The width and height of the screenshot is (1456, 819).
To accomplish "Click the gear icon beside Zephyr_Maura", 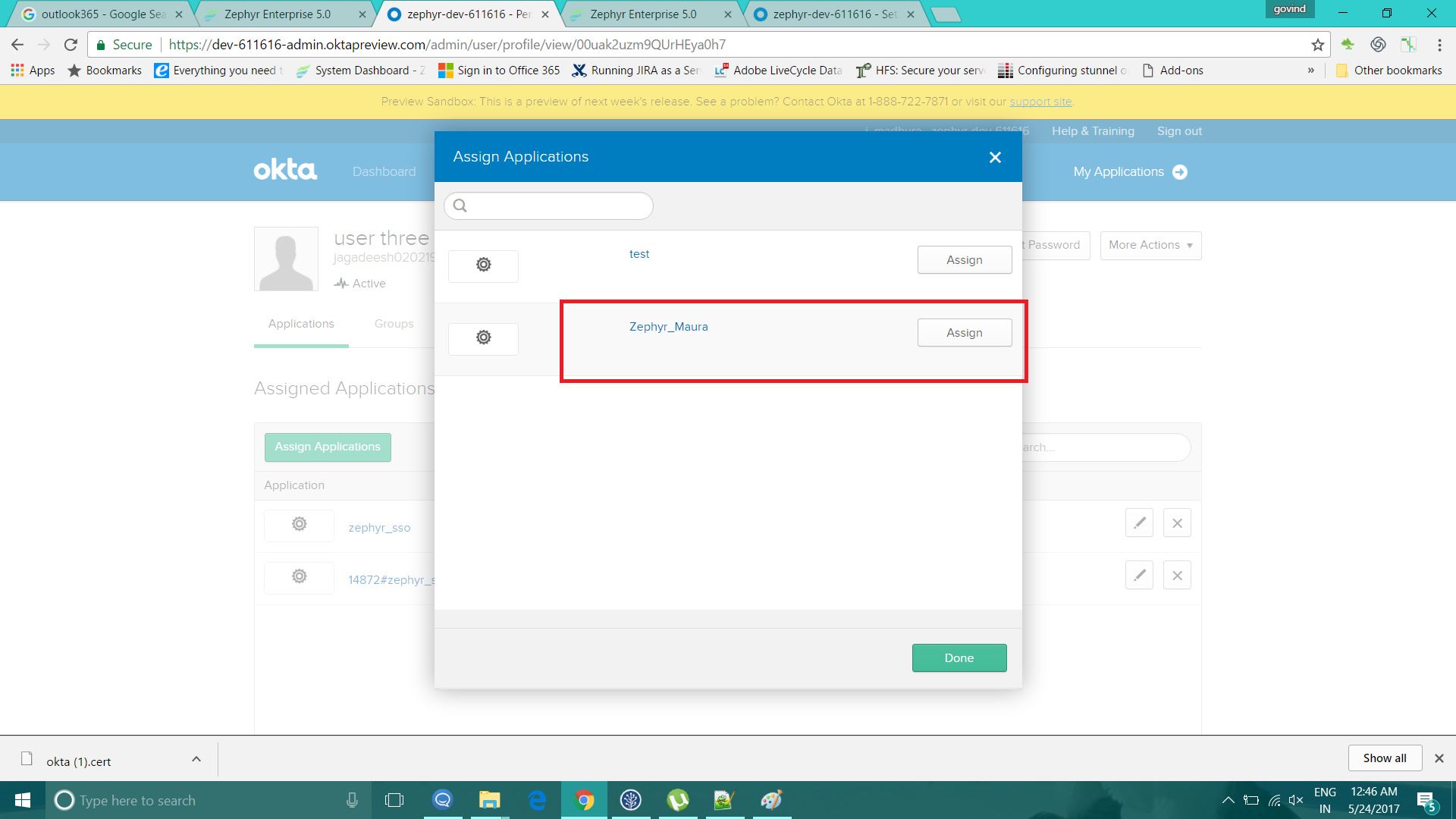I will (483, 338).
